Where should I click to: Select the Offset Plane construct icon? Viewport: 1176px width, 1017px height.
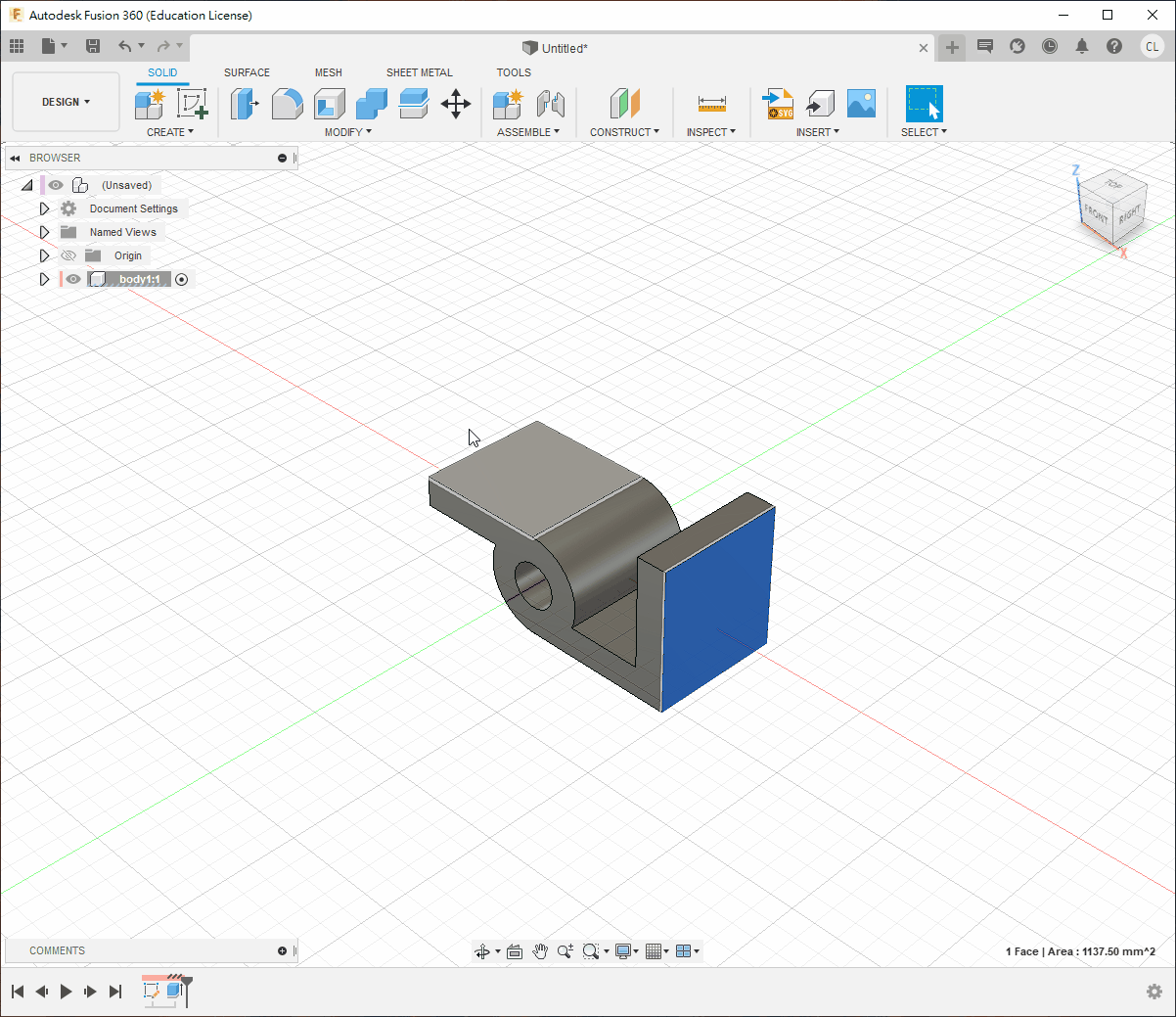pyautogui.click(x=624, y=104)
